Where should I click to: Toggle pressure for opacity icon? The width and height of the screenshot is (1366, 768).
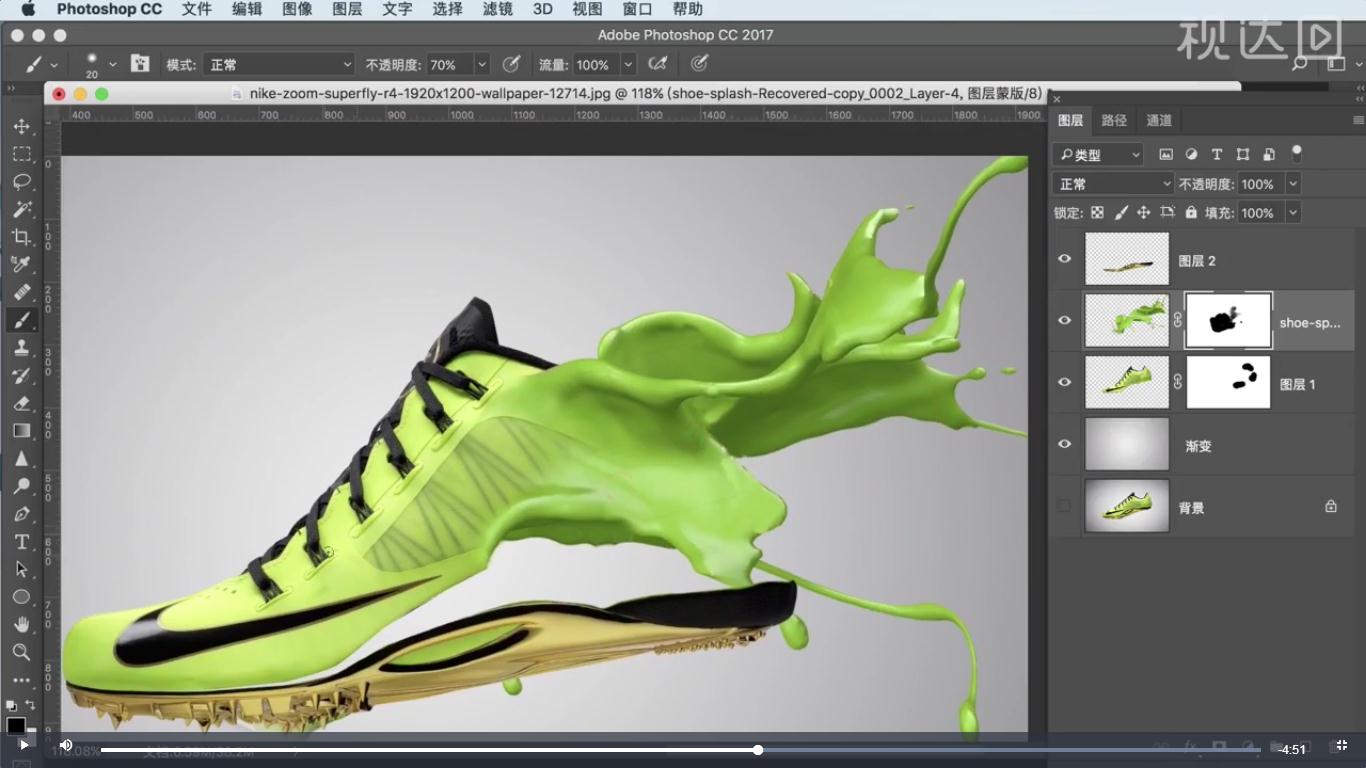point(511,64)
